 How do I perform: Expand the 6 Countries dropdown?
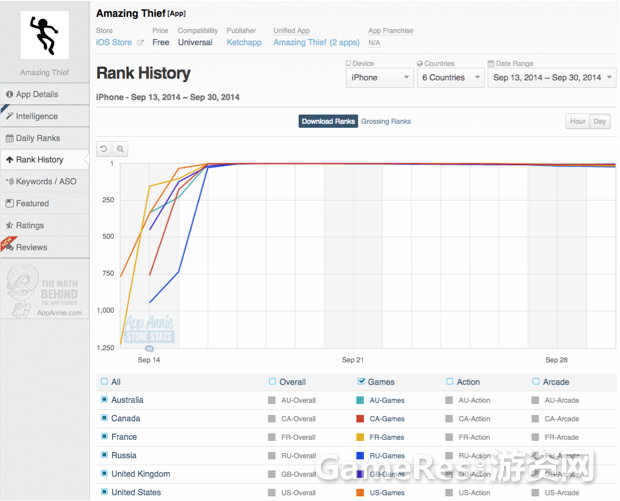pos(450,78)
